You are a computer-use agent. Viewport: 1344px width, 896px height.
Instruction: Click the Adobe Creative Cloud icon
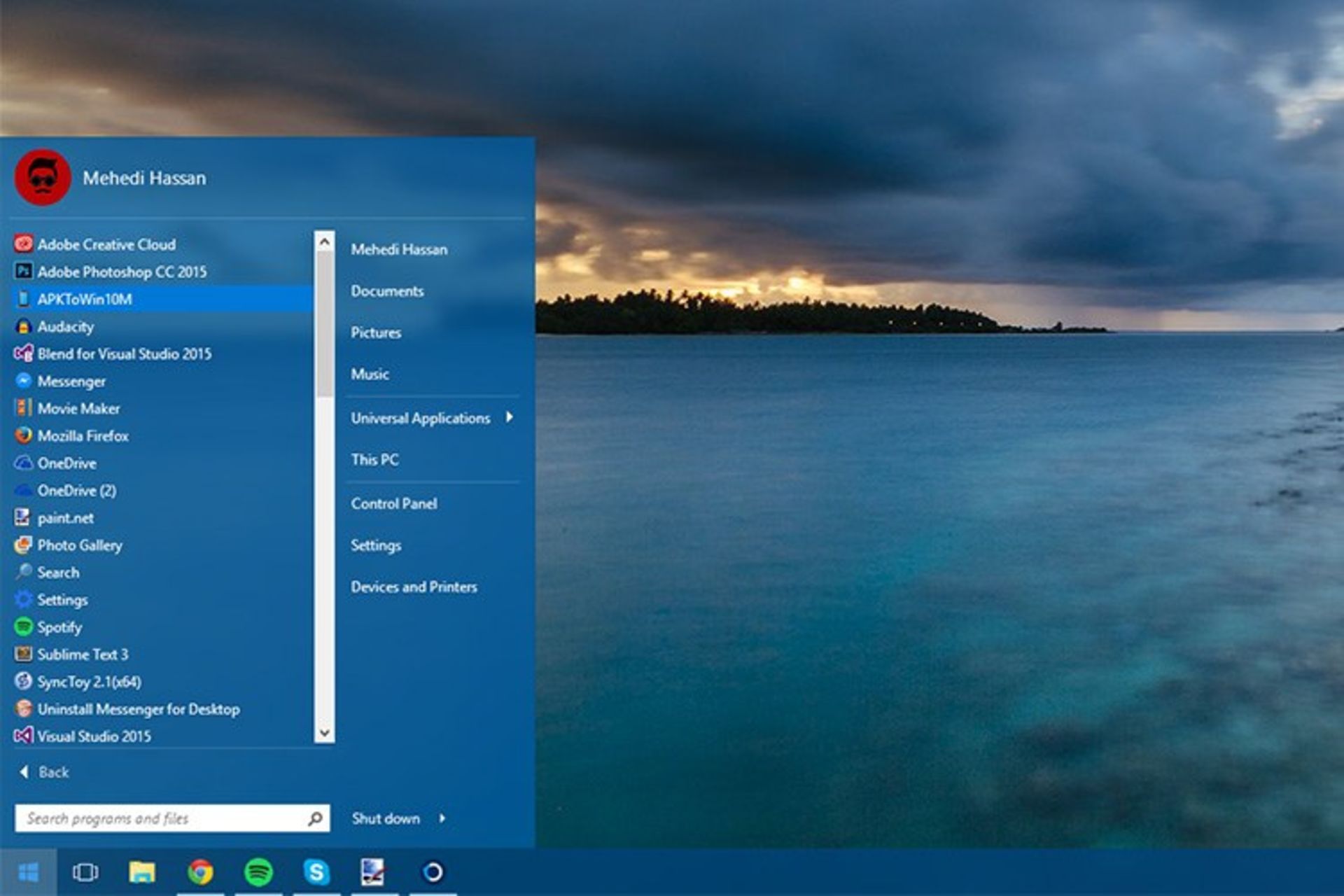[24, 244]
